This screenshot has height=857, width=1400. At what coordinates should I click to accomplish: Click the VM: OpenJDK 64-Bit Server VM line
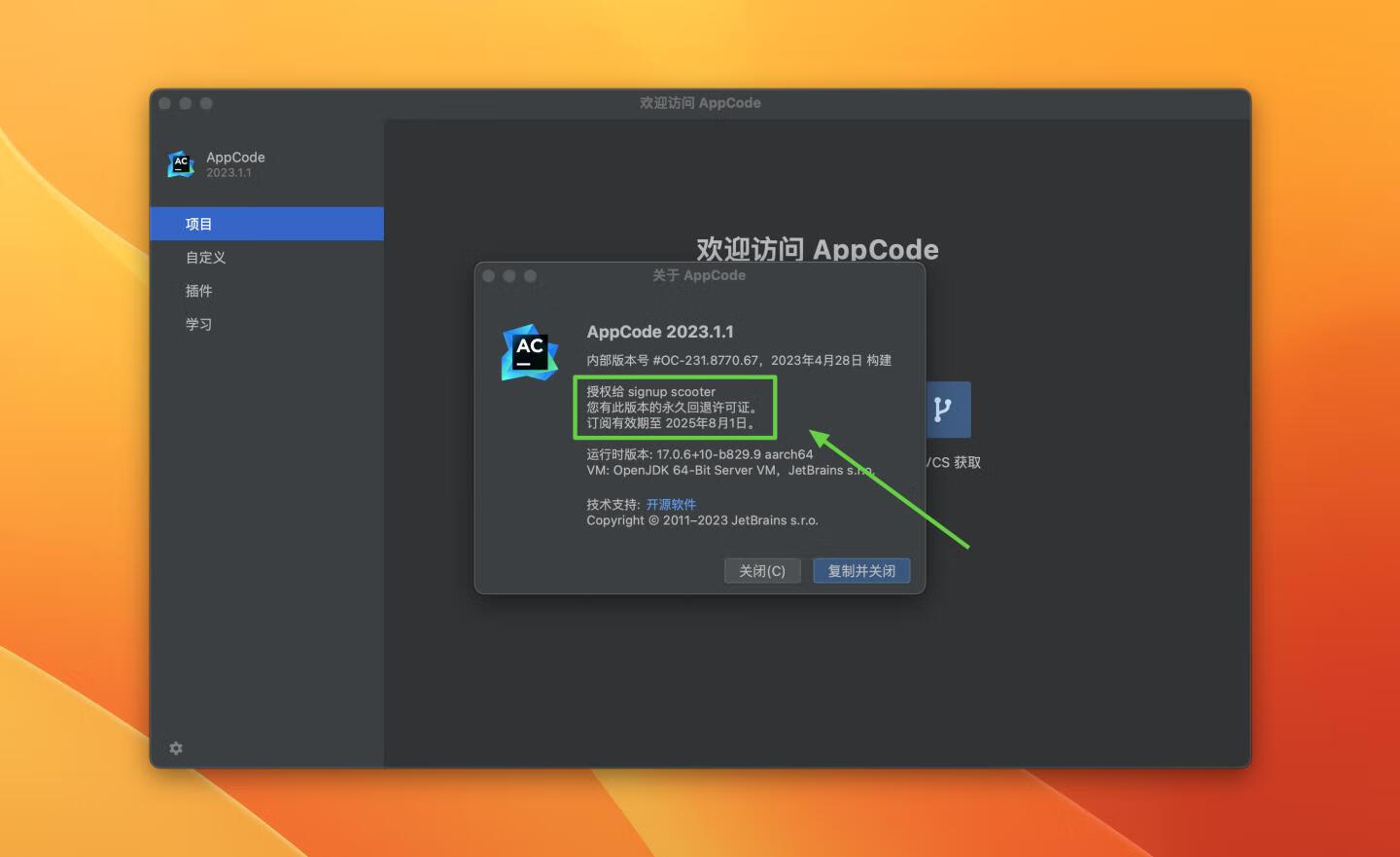click(731, 470)
